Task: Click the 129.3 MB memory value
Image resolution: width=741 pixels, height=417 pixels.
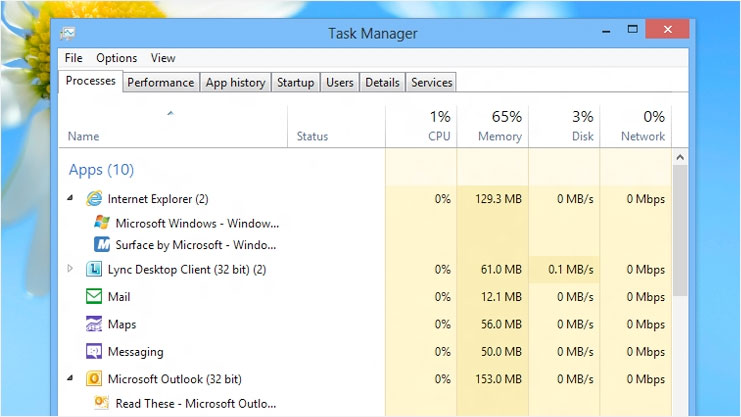Action: click(x=498, y=199)
